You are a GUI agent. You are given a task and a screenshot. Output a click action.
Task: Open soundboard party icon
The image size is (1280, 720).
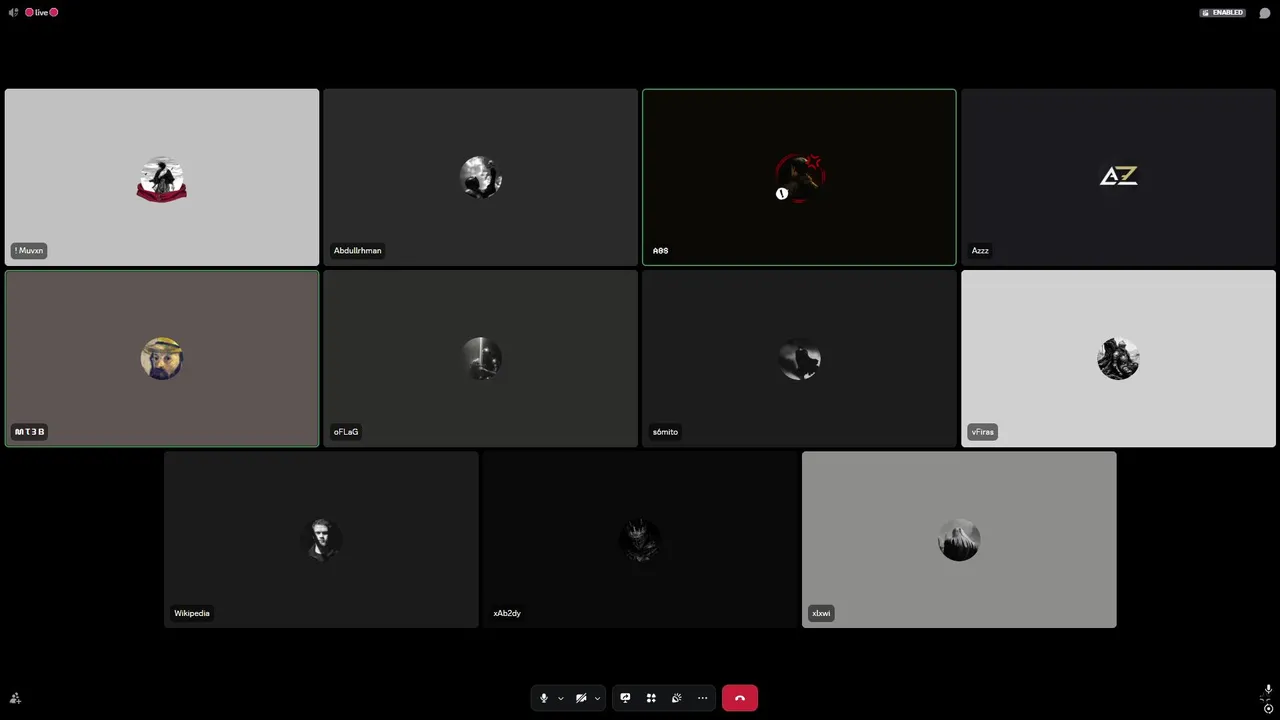click(677, 698)
